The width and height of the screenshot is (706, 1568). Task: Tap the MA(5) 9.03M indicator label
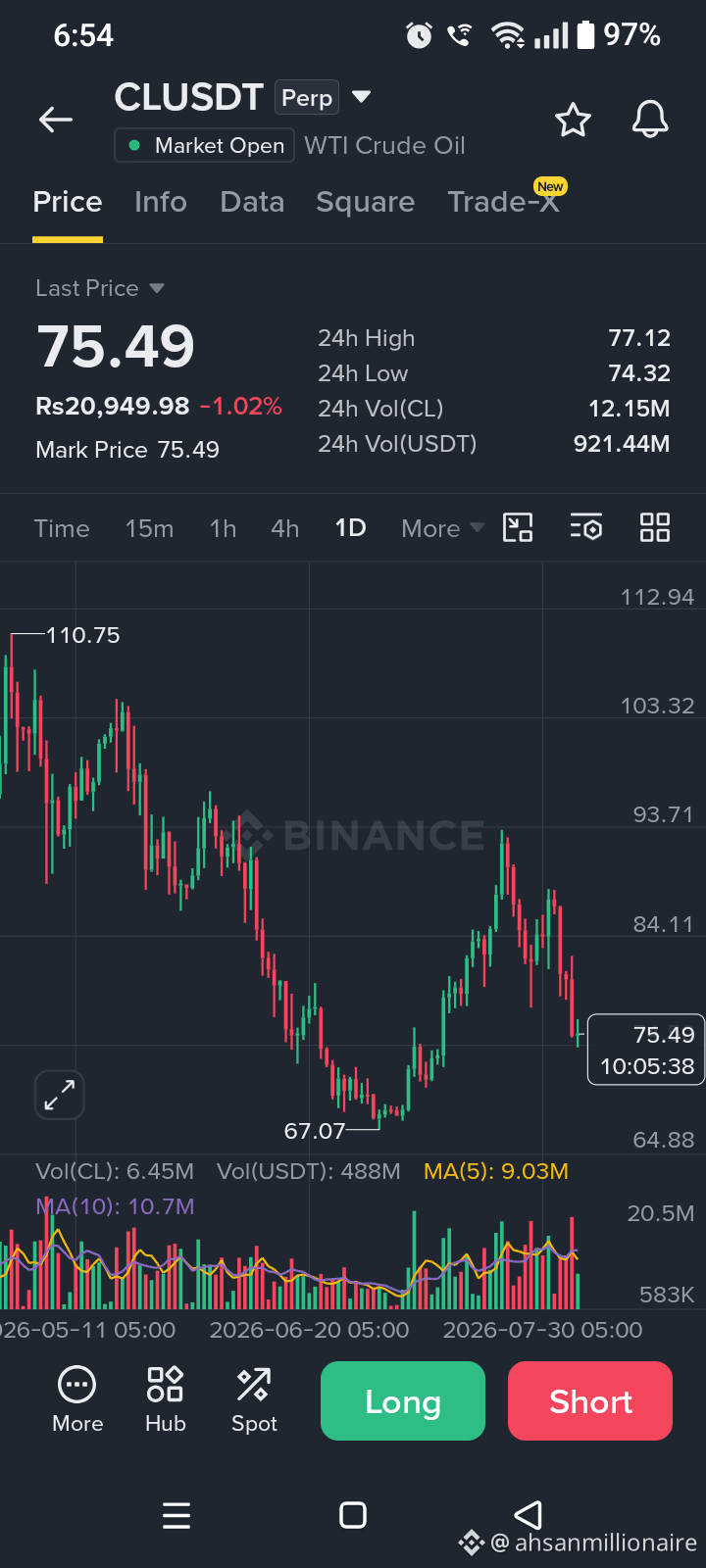tap(496, 1171)
